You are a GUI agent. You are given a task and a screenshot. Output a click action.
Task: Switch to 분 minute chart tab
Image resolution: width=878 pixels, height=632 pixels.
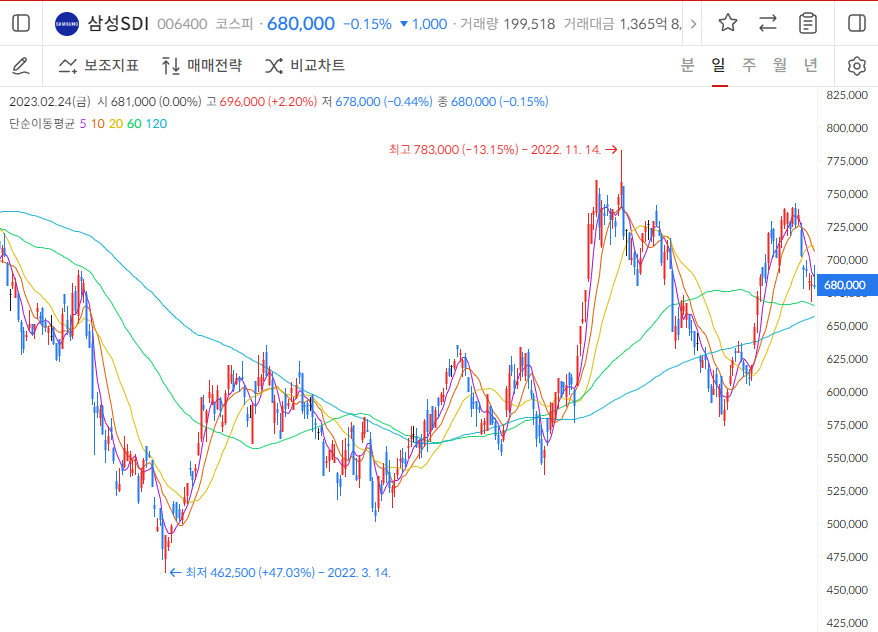[688, 65]
